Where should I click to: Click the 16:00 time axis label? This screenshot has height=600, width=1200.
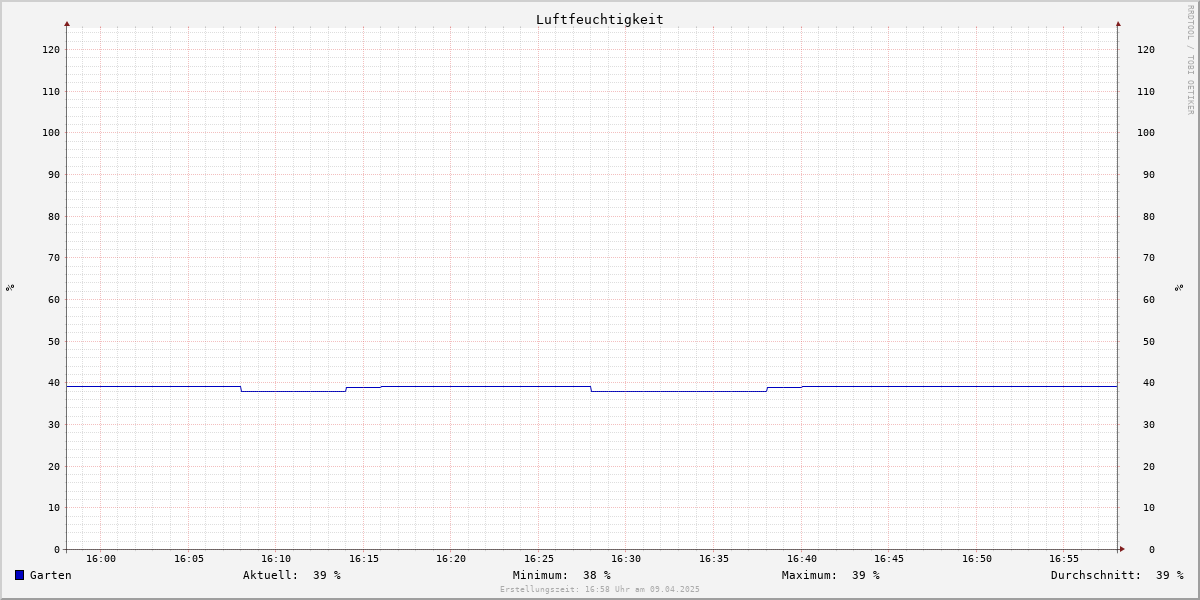pyautogui.click(x=101, y=559)
